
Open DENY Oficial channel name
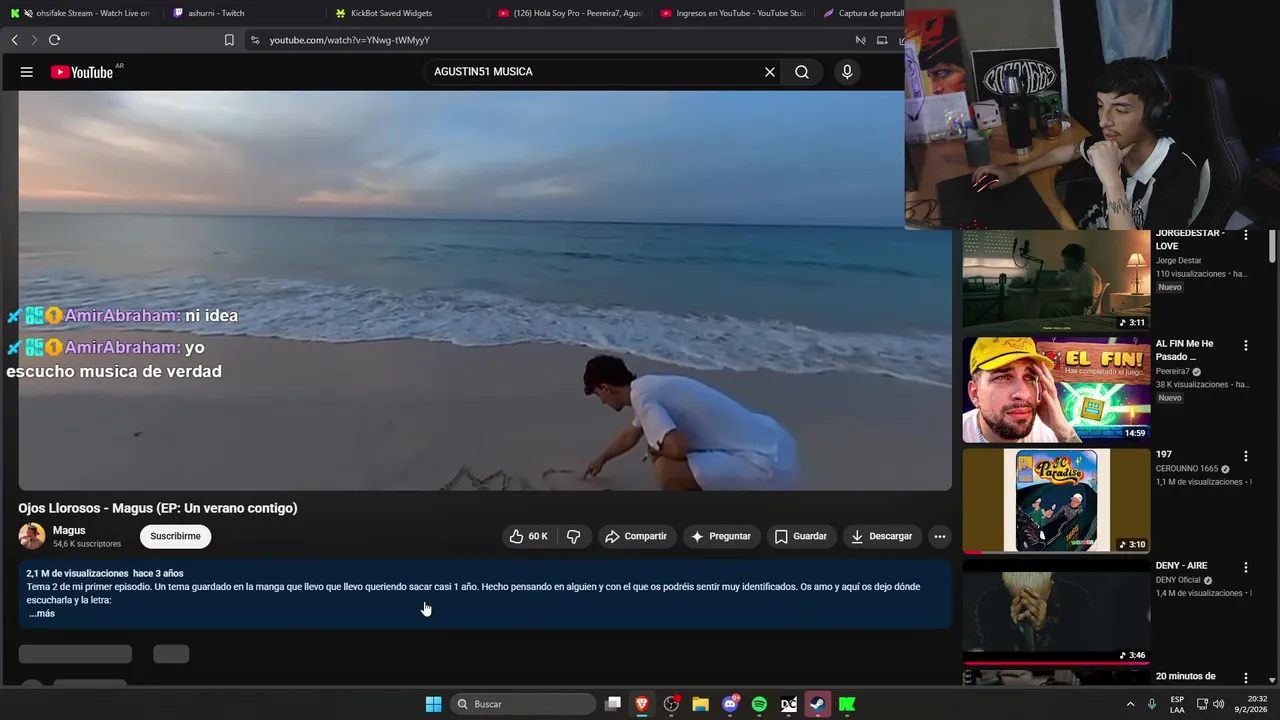click(x=1178, y=579)
